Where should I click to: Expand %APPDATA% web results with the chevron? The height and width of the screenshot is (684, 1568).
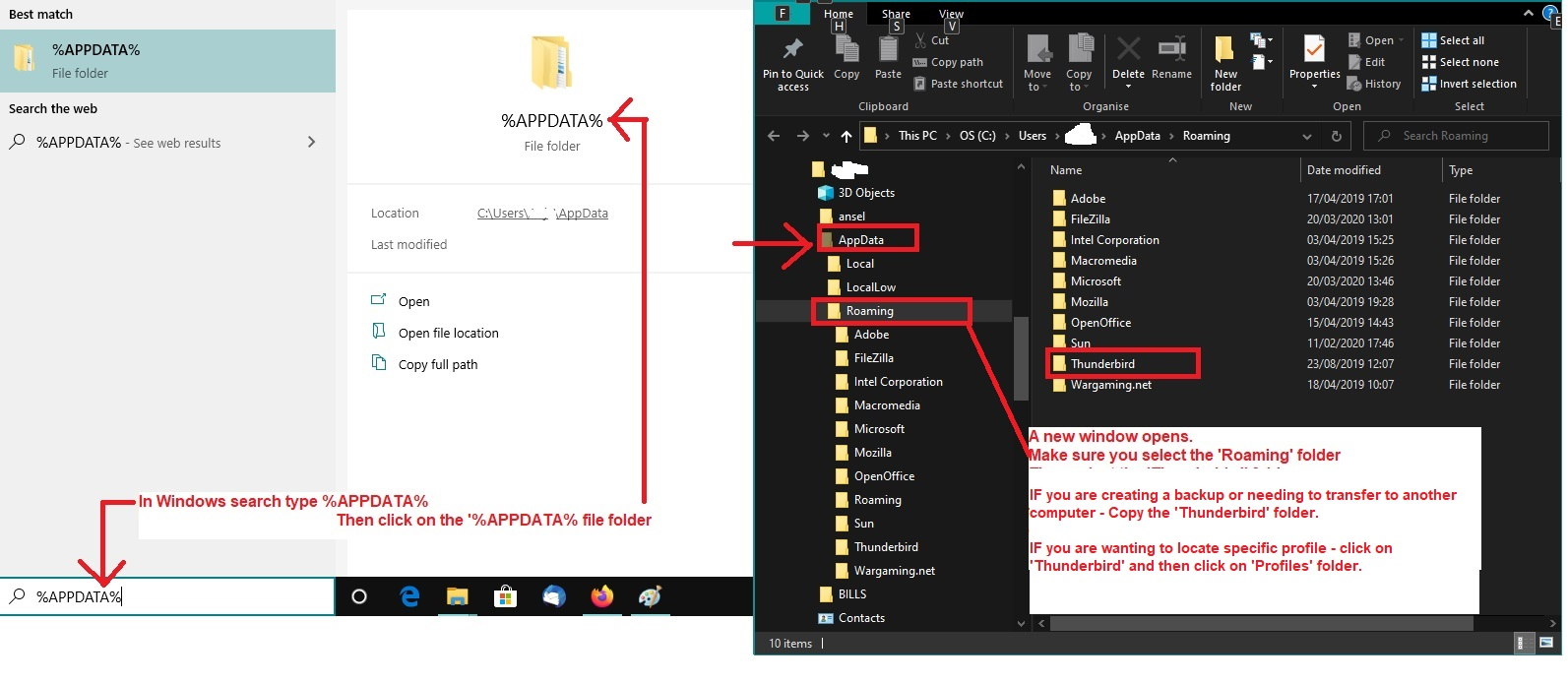[311, 143]
